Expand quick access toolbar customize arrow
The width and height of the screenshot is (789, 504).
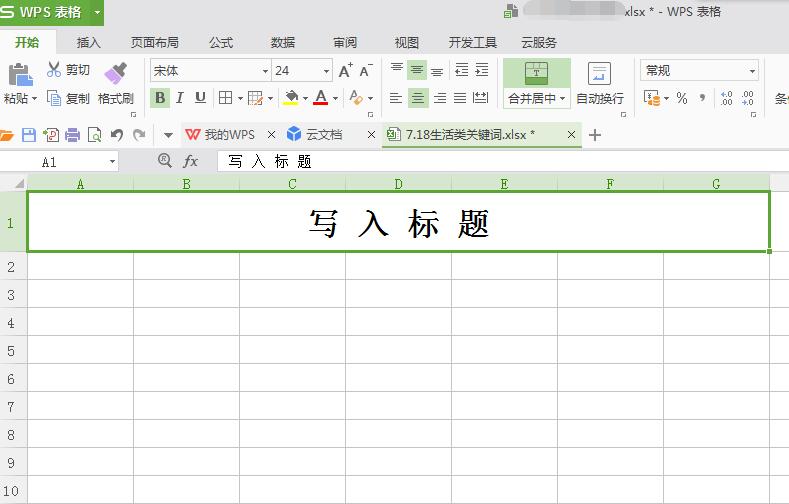pyautogui.click(x=168, y=135)
